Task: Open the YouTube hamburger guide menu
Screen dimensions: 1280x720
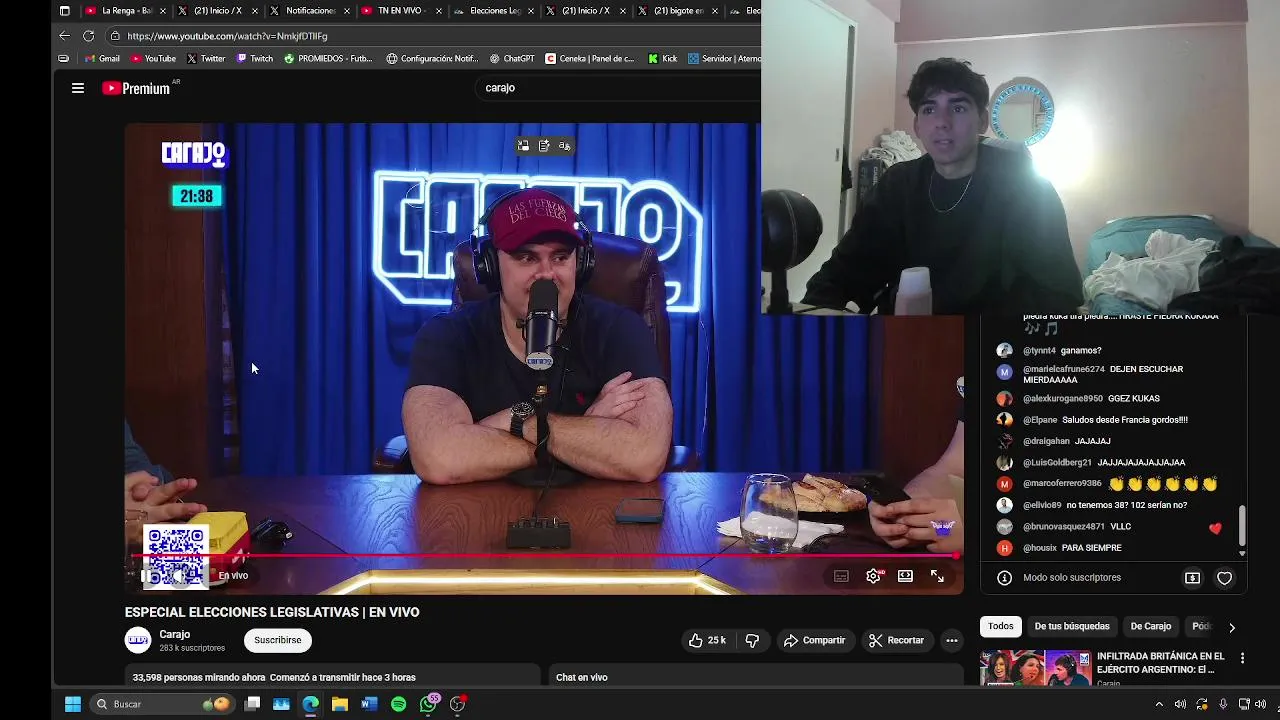Action: point(77,88)
